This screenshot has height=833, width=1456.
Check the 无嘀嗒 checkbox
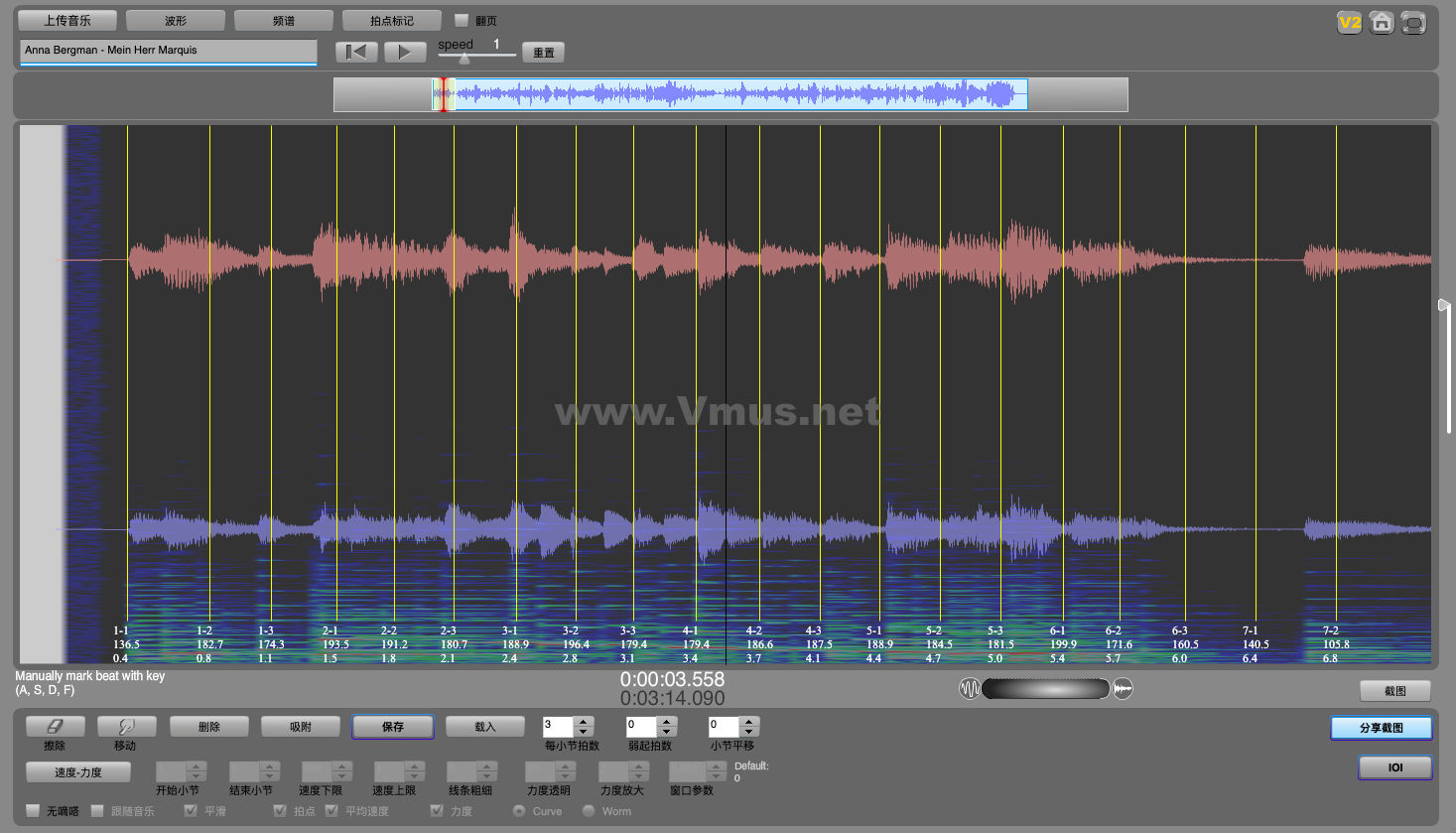tap(33, 811)
